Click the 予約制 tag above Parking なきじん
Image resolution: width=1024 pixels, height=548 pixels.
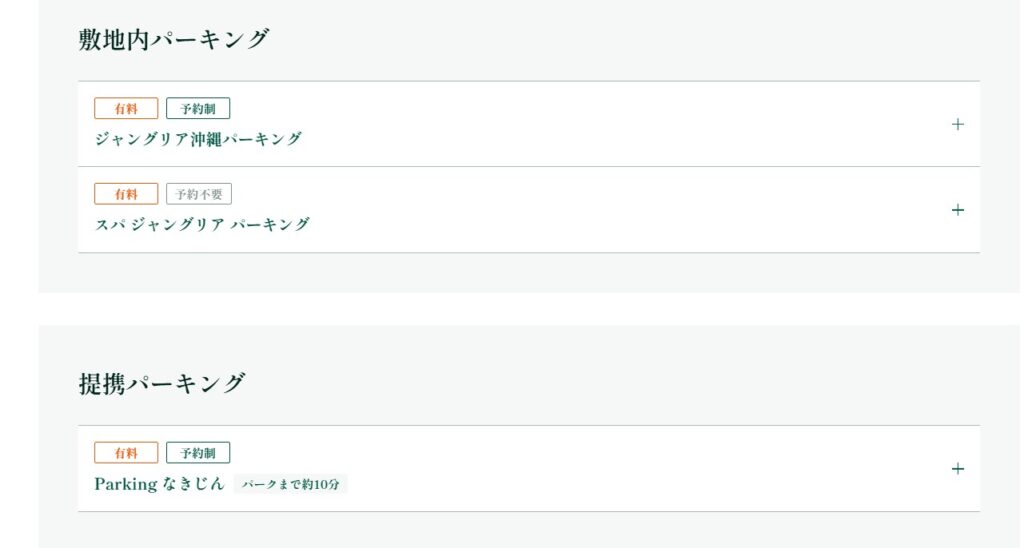[x=198, y=453]
